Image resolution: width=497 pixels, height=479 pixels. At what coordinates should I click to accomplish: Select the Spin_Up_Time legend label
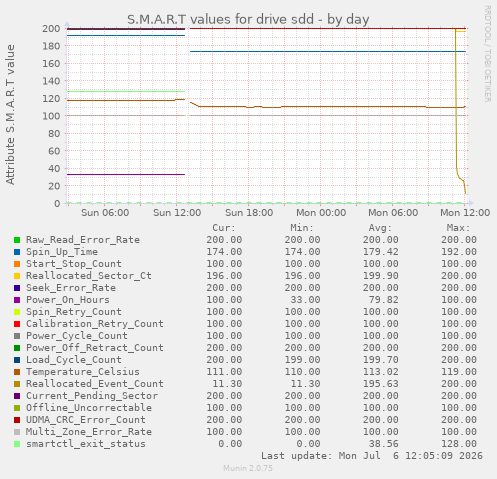62,252
